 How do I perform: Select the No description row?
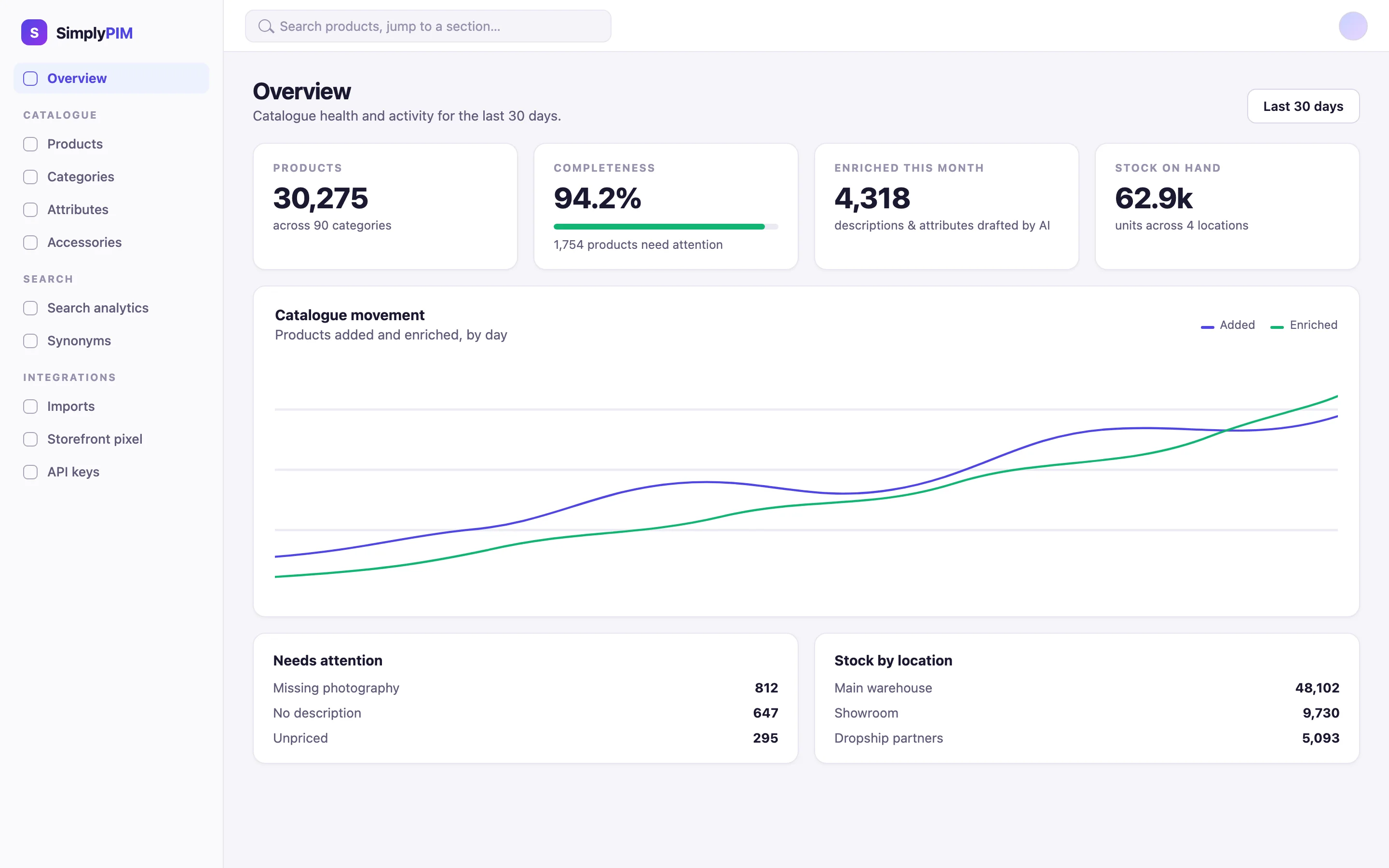(x=525, y=713)
